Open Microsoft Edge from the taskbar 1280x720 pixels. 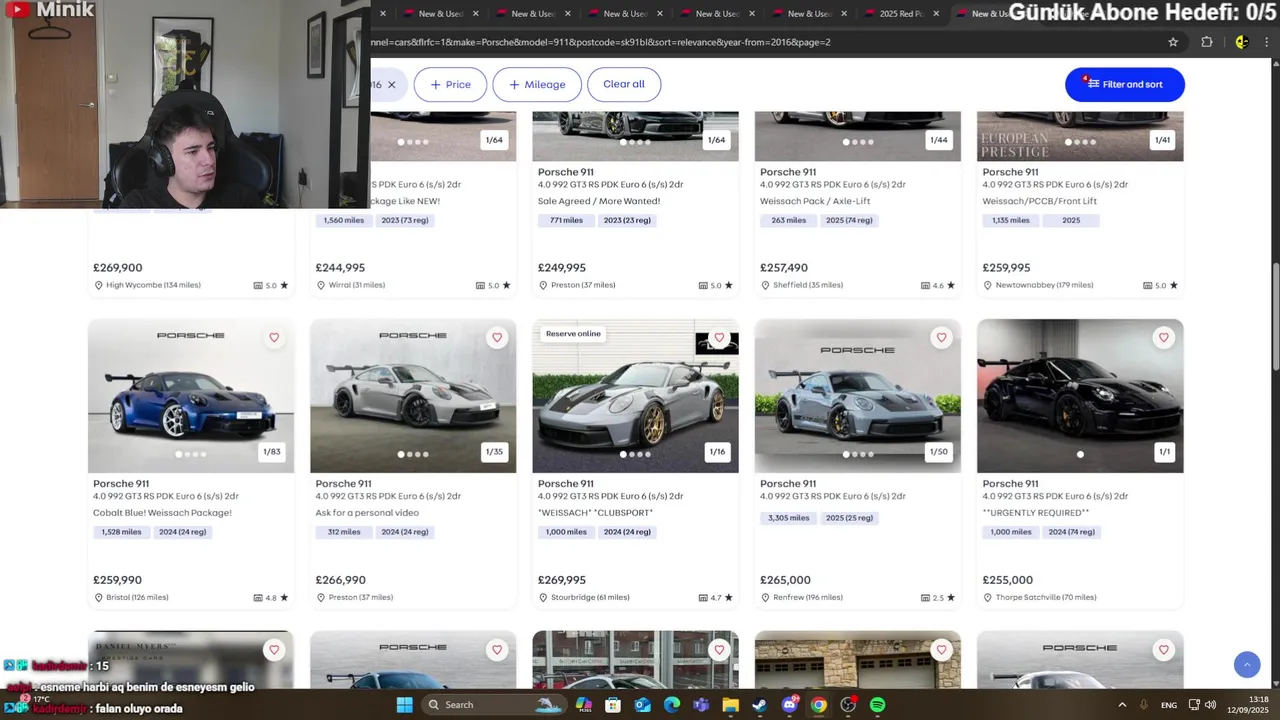(x=672, y=705)
